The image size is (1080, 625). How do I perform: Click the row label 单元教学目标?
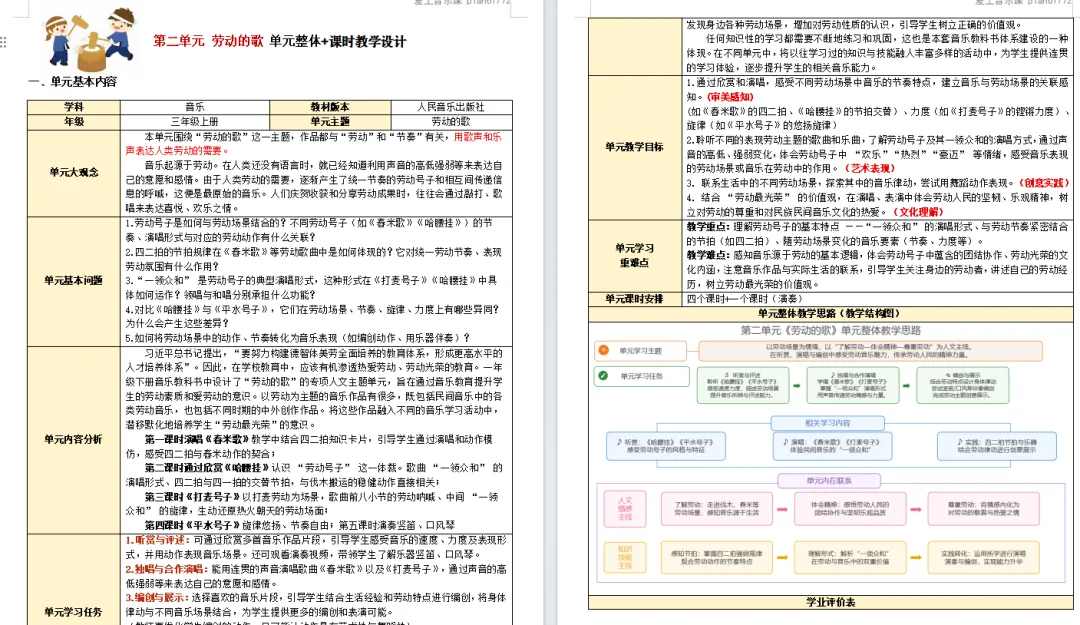coord(634,147)
